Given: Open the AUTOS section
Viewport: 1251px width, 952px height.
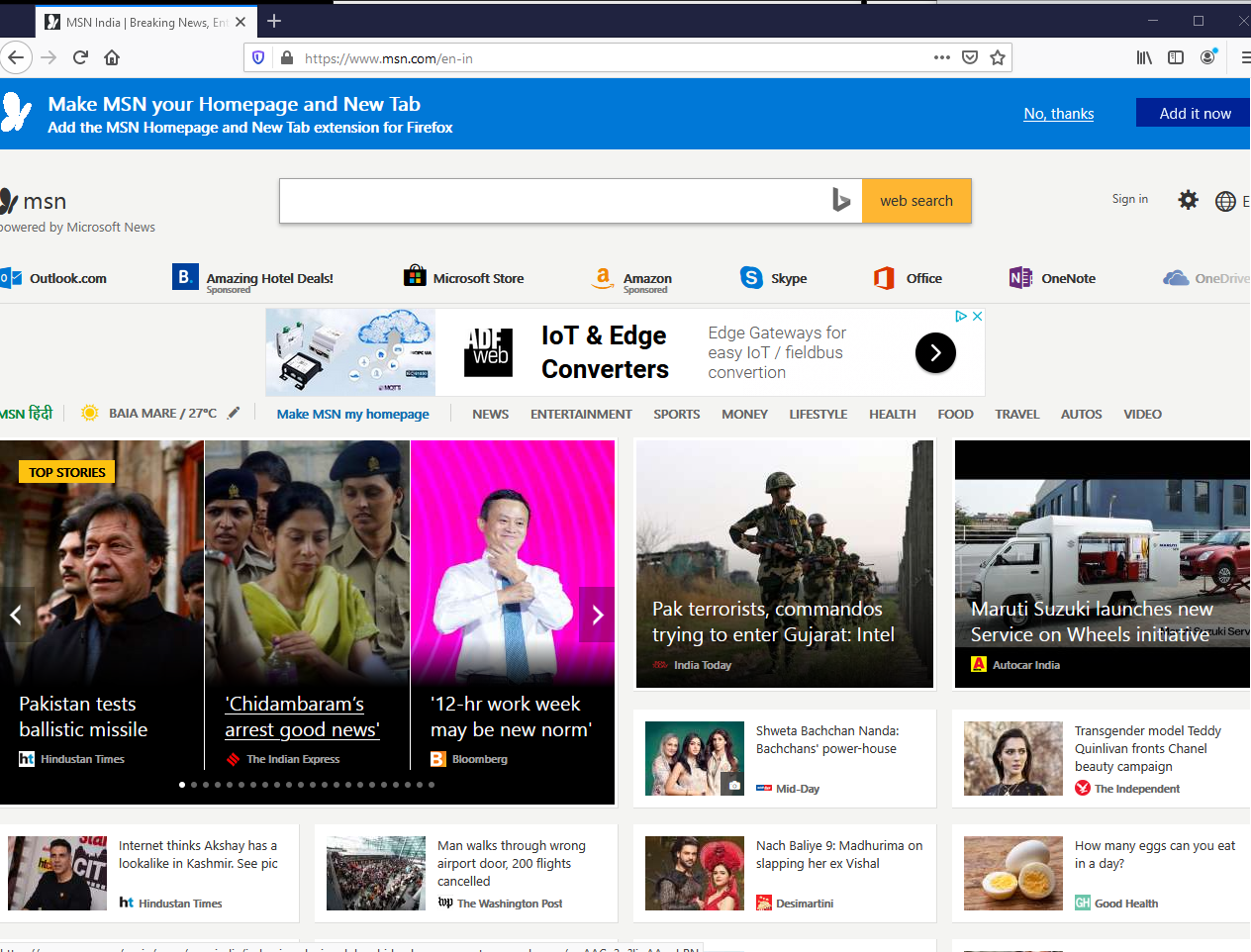Looking at the screenshot, I should pos(1082,414).
